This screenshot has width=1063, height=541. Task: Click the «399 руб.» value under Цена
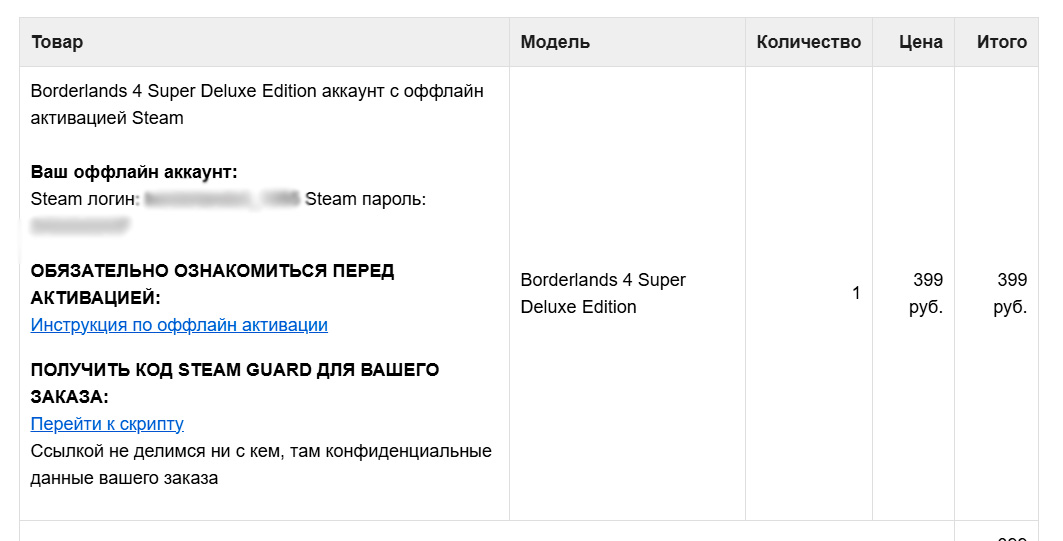927,293
